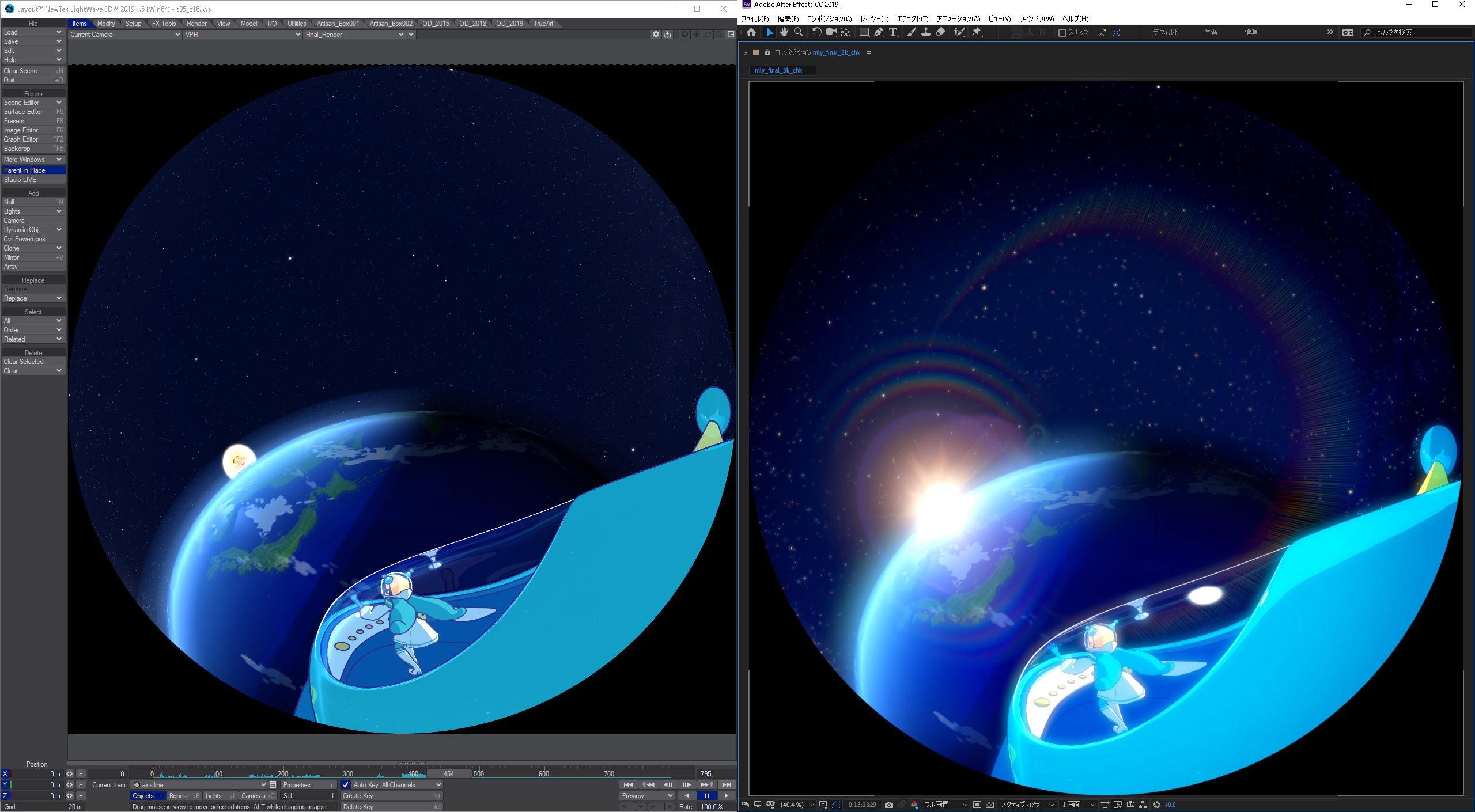Open LightWave viewport settings gear icon
The height and width of the screenshot is (812, 1475).
click(x=656, y=35)
